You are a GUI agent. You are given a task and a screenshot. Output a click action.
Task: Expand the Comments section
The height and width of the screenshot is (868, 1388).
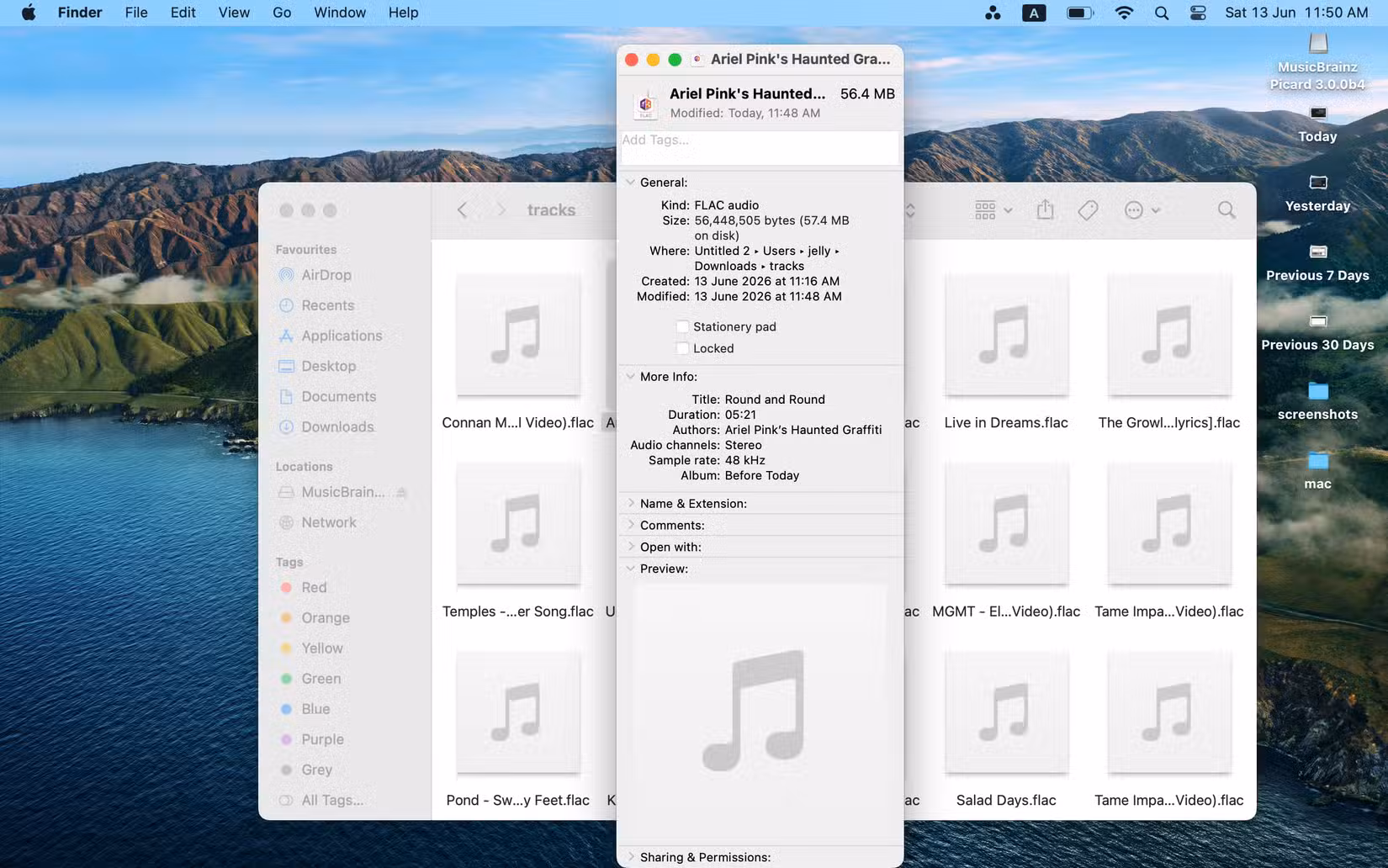click(630, 525)
